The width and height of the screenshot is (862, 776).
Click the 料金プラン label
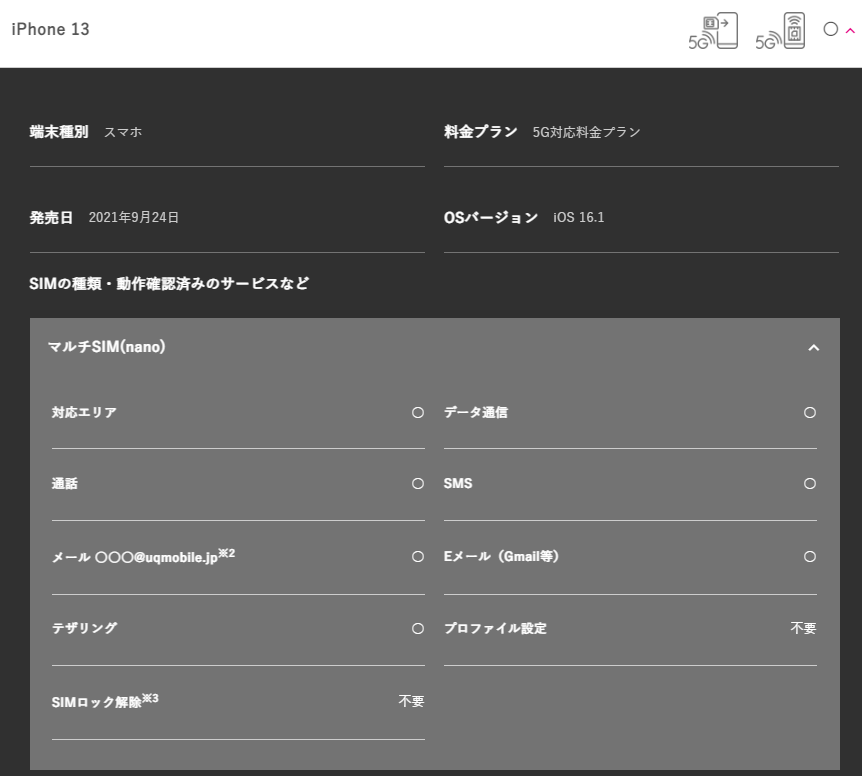480,132
